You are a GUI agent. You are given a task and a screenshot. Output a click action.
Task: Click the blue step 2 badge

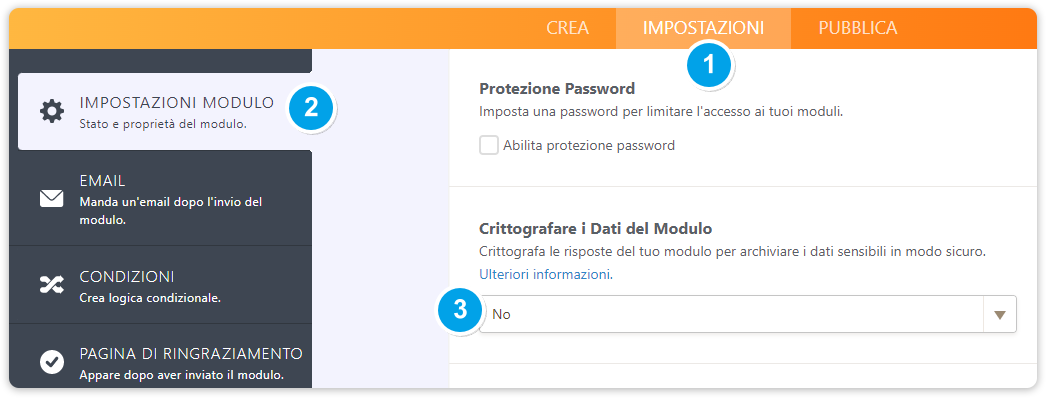[311, 109]
